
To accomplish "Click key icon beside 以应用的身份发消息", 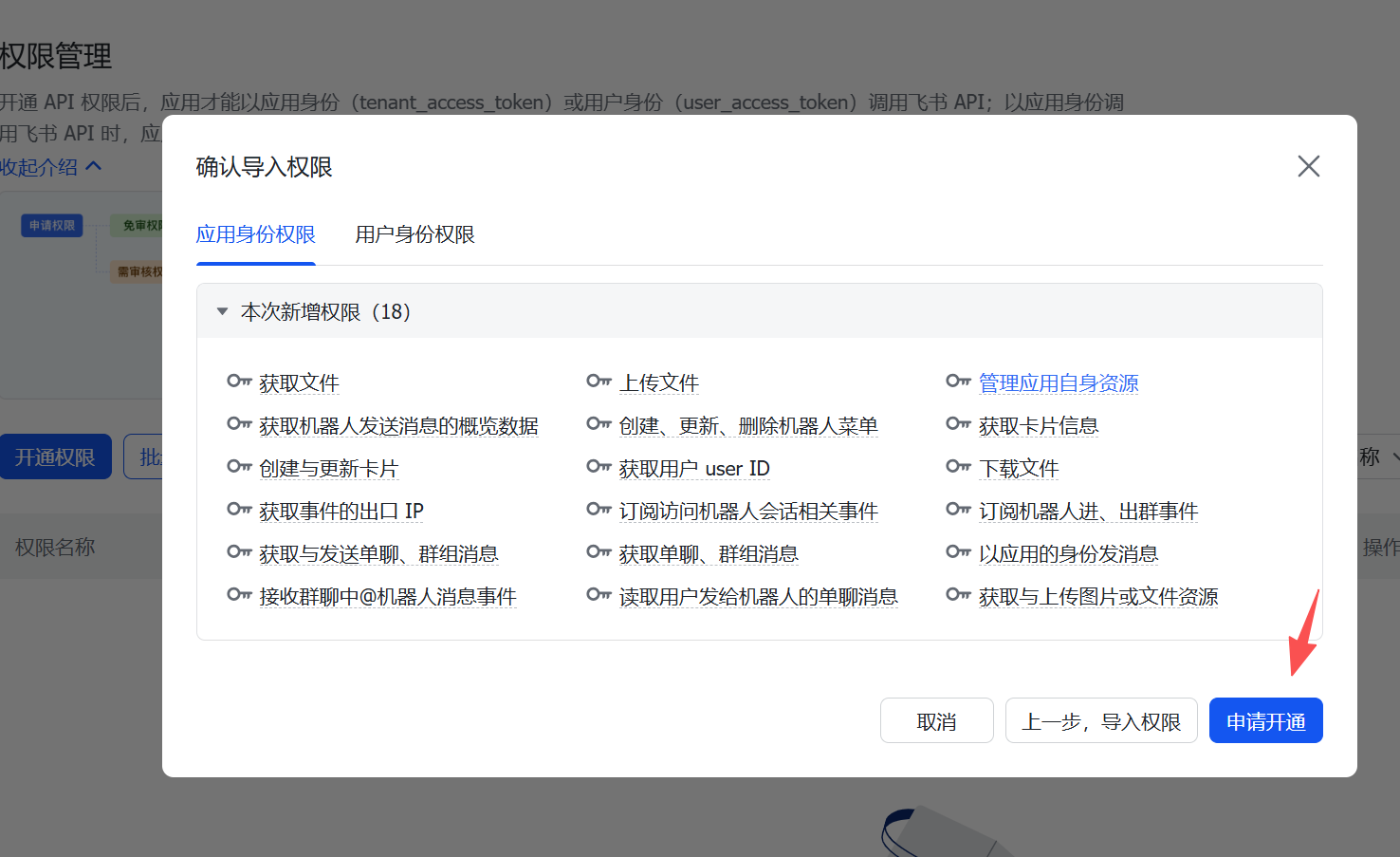I will [958, 552].
